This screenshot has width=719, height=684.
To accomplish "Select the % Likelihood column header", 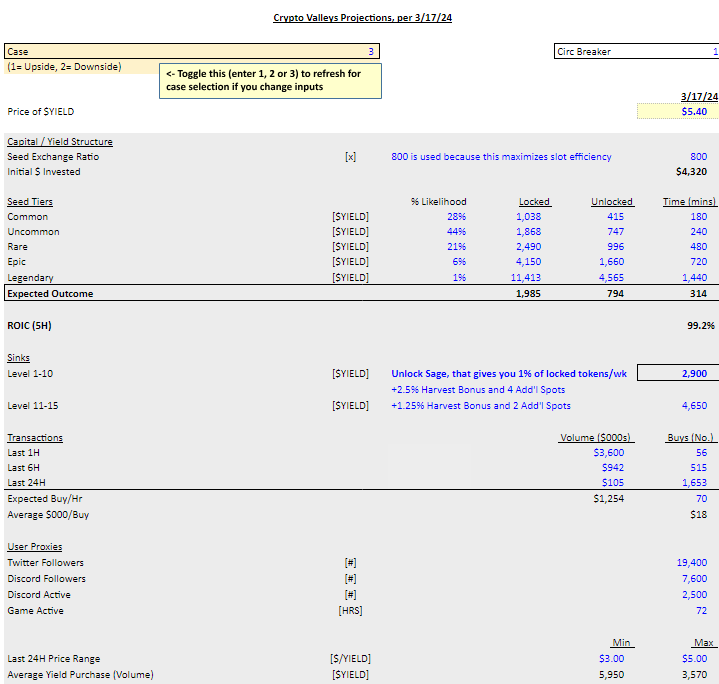I will [438, 202].
